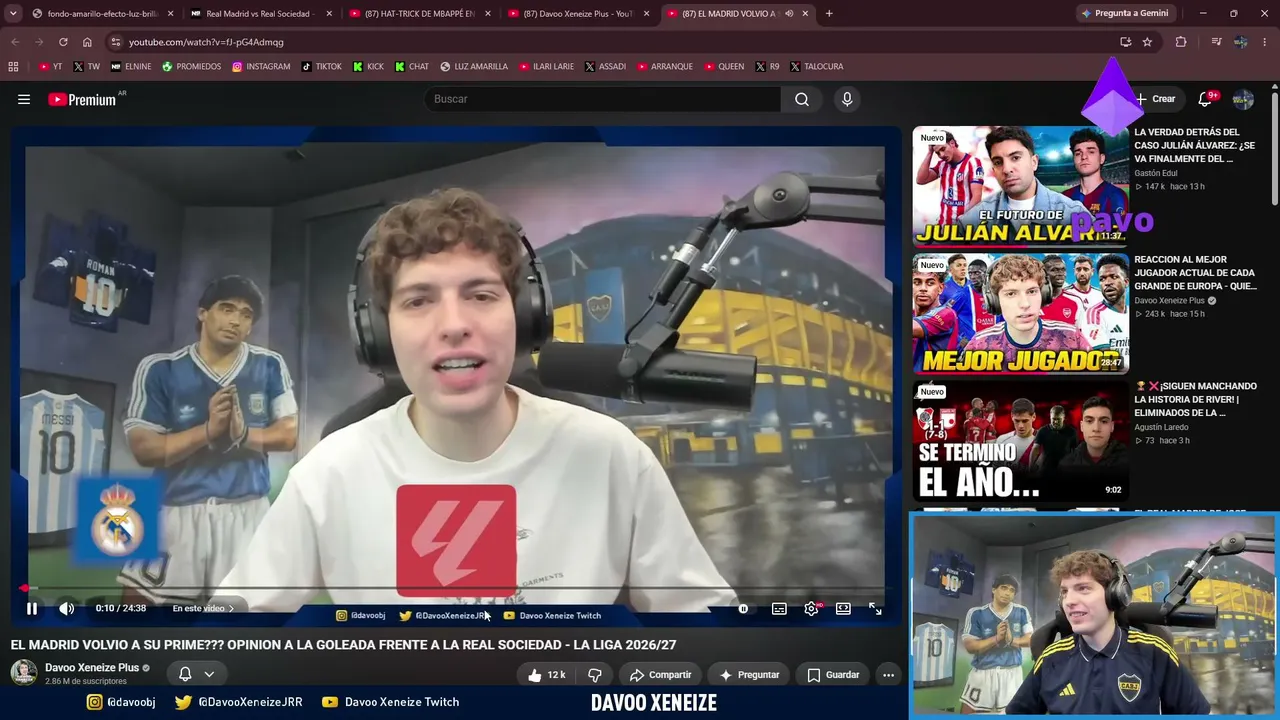Image resolution: width=1280 pixels, height=720 pixels.
Task: Enter fullscreen in the video player
Action: click(875, 608)
